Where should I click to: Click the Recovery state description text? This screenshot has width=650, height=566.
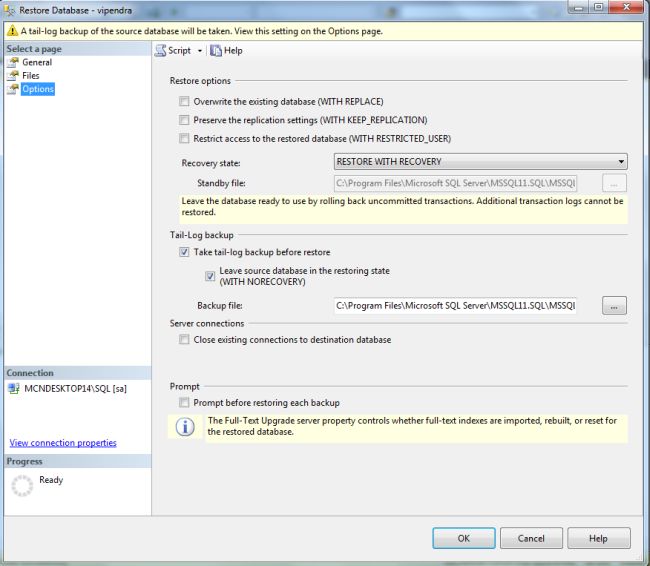pos(403,206)
